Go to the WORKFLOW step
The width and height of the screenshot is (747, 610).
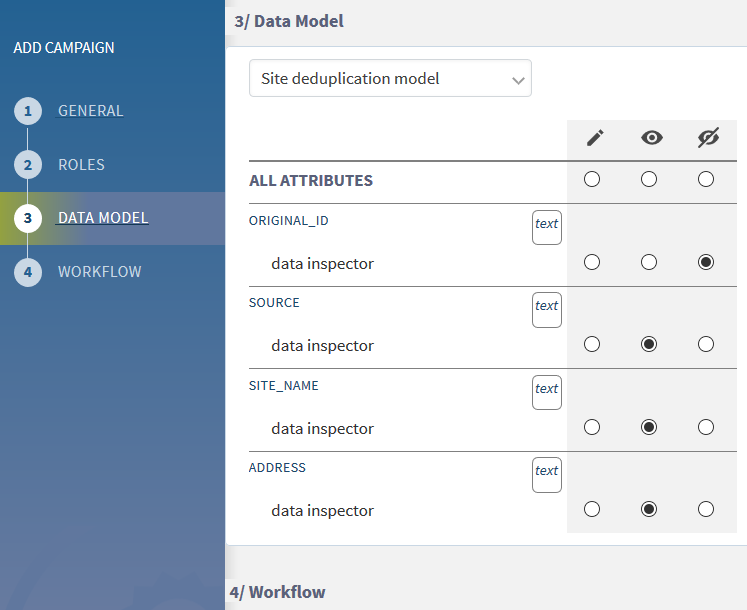point(99,272)
